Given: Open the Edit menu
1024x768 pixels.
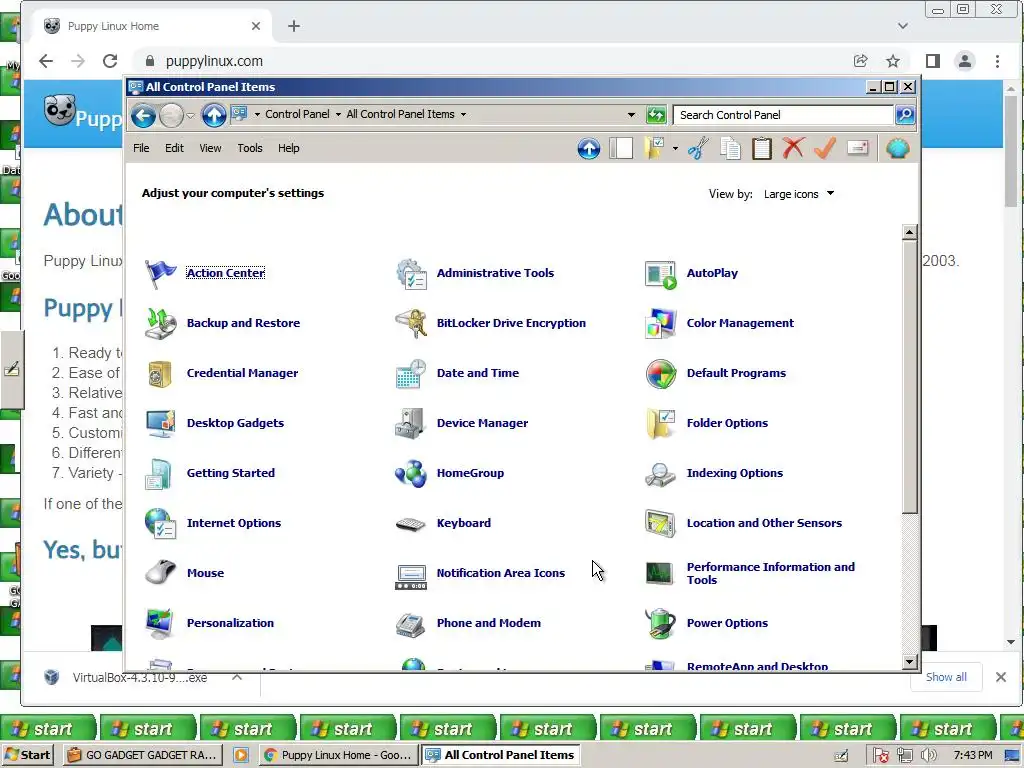Looking at the screenshot, I should (x=174, y=148).
